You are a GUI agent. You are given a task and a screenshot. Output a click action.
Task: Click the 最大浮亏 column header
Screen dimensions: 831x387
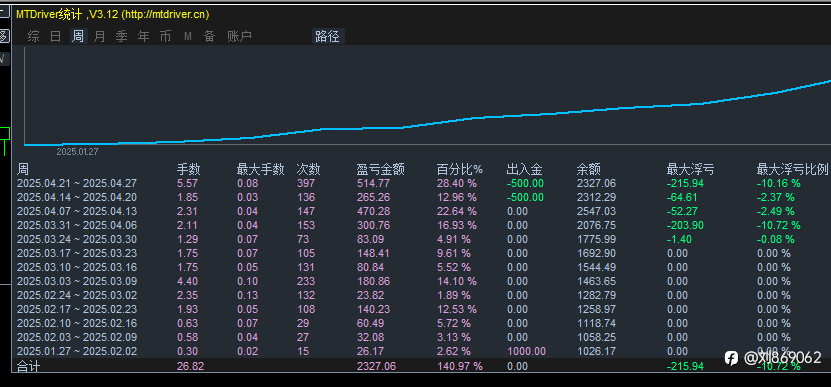point(690,170)
